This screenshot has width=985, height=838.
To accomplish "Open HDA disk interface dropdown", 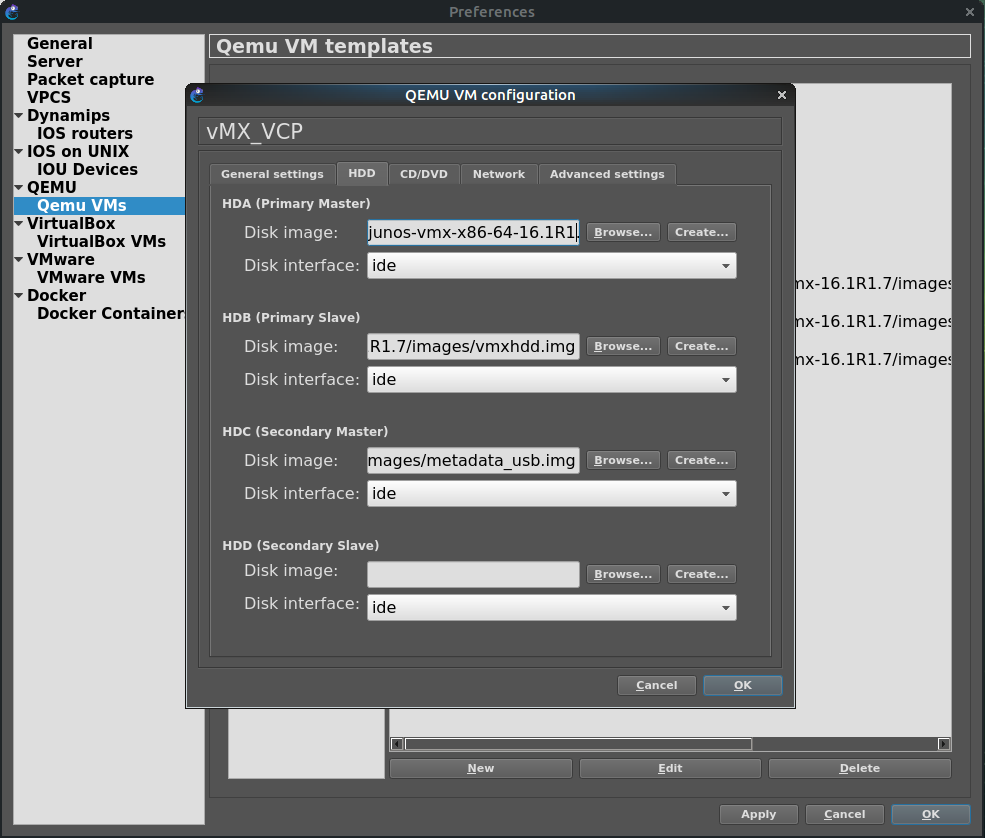I will (551, 266).
